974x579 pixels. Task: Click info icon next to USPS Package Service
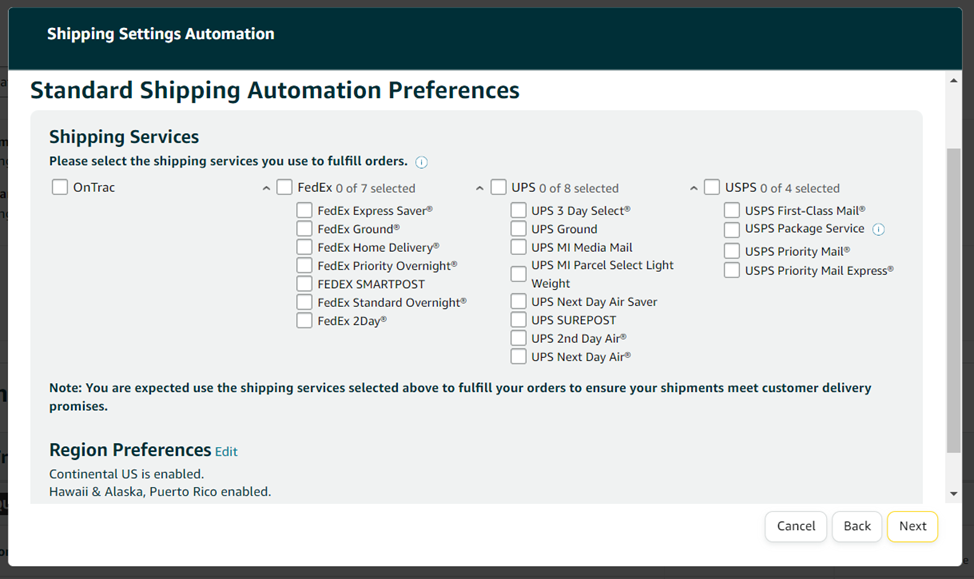878,229
